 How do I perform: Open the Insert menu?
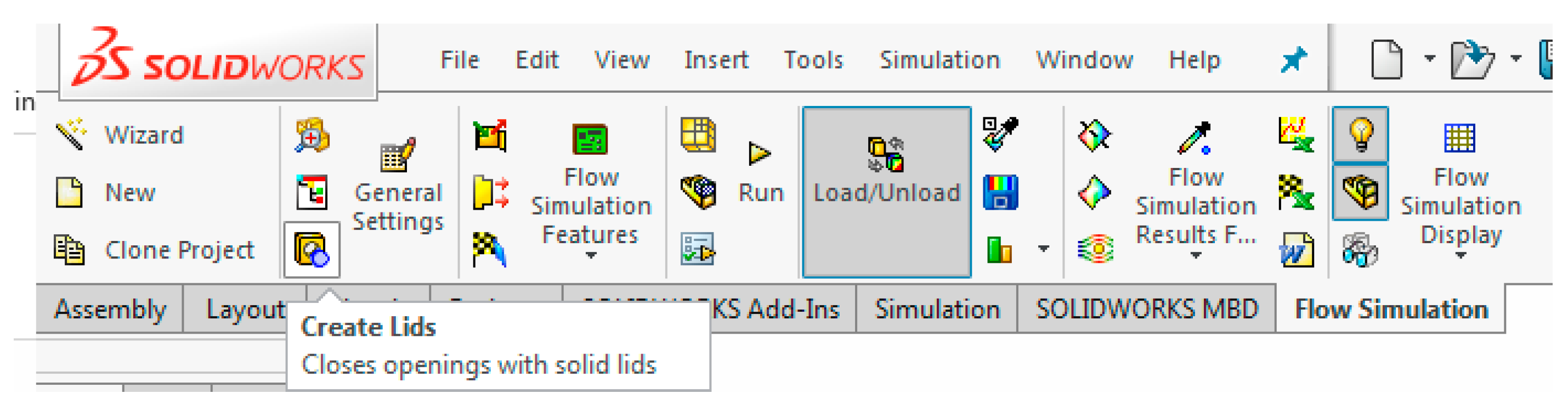pyautogui.click(x=716, y=60)
